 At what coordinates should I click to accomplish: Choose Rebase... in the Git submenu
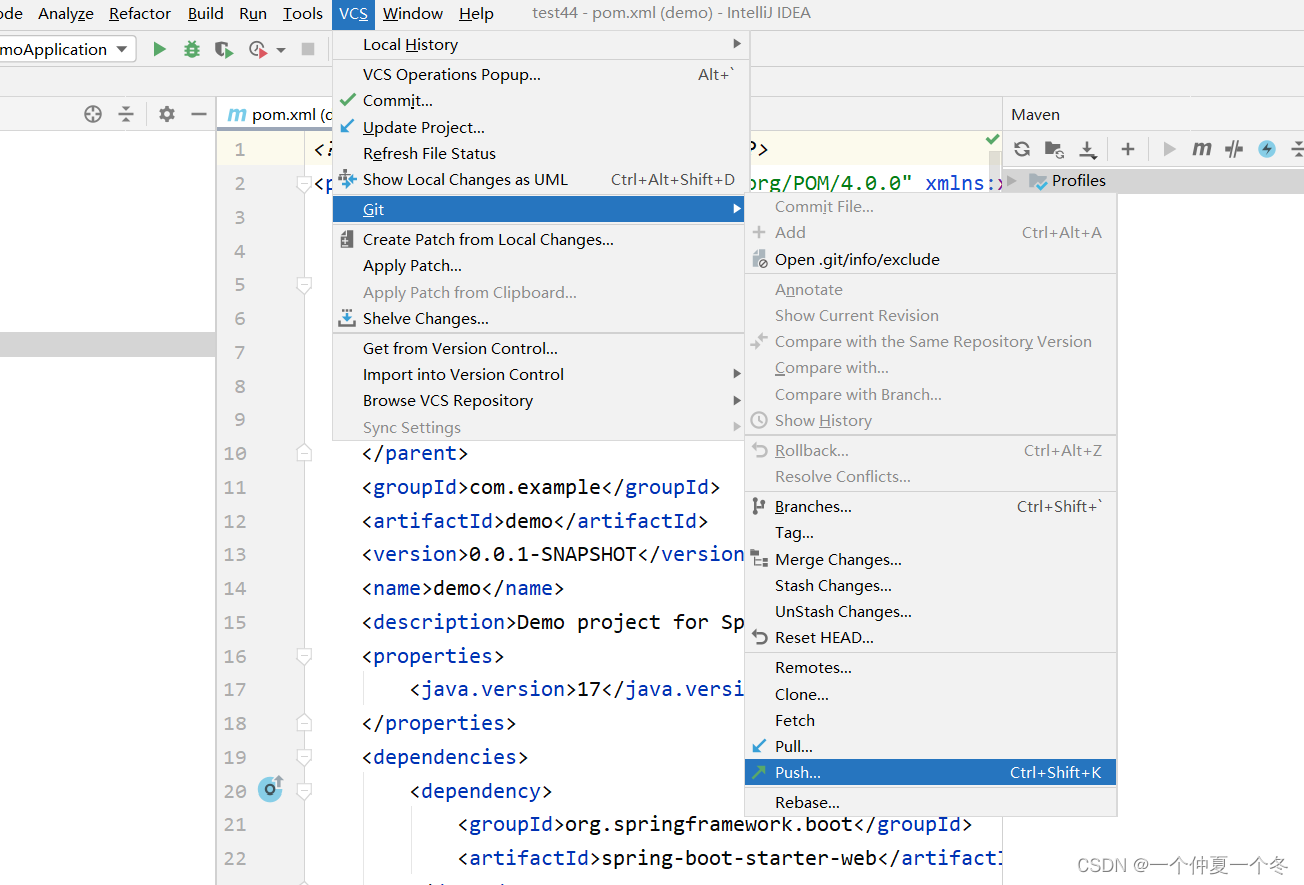click(x=931, y=802)
